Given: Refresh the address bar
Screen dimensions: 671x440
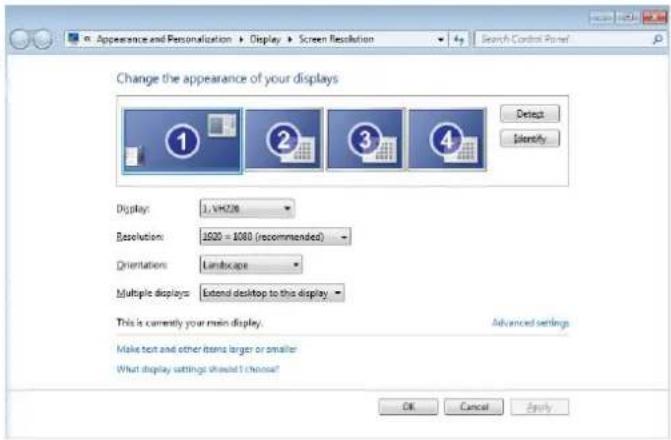Looking at the screenshot, I should [x=459, y=40].
